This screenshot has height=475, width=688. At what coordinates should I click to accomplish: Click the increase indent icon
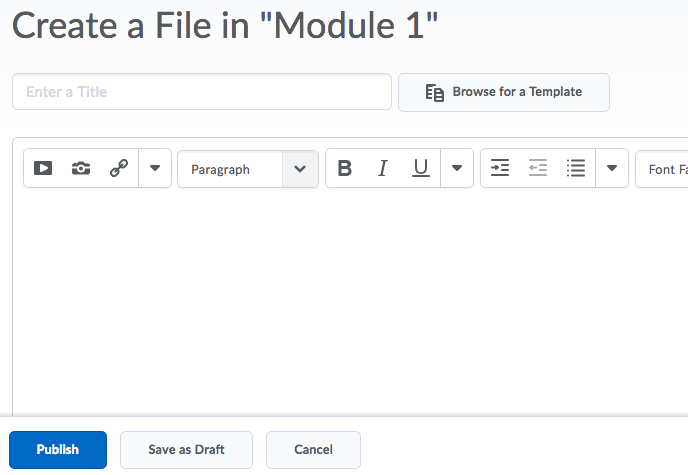pos(500,169)
